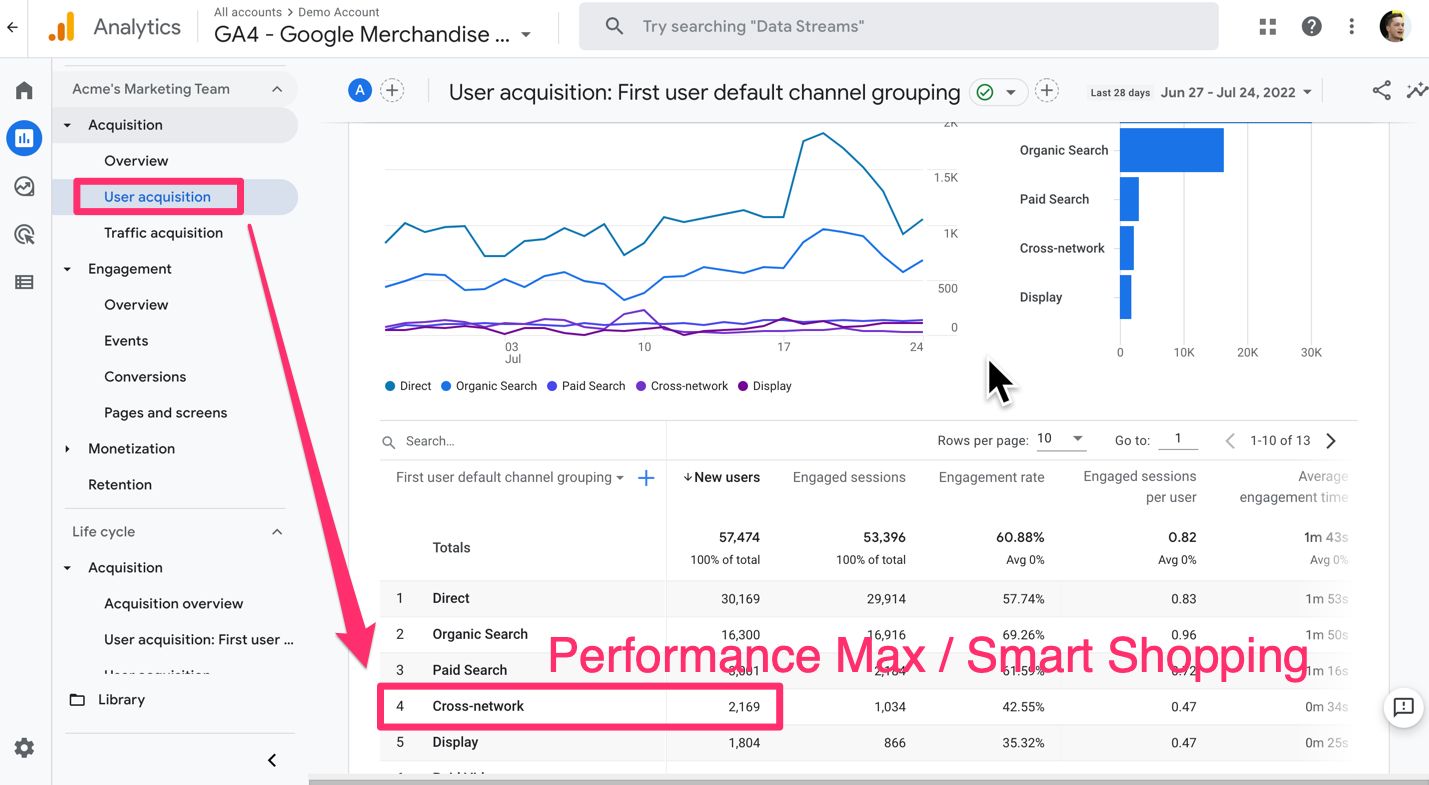
Task: Collapse the Life cycle section
Action: pos(277,532)
